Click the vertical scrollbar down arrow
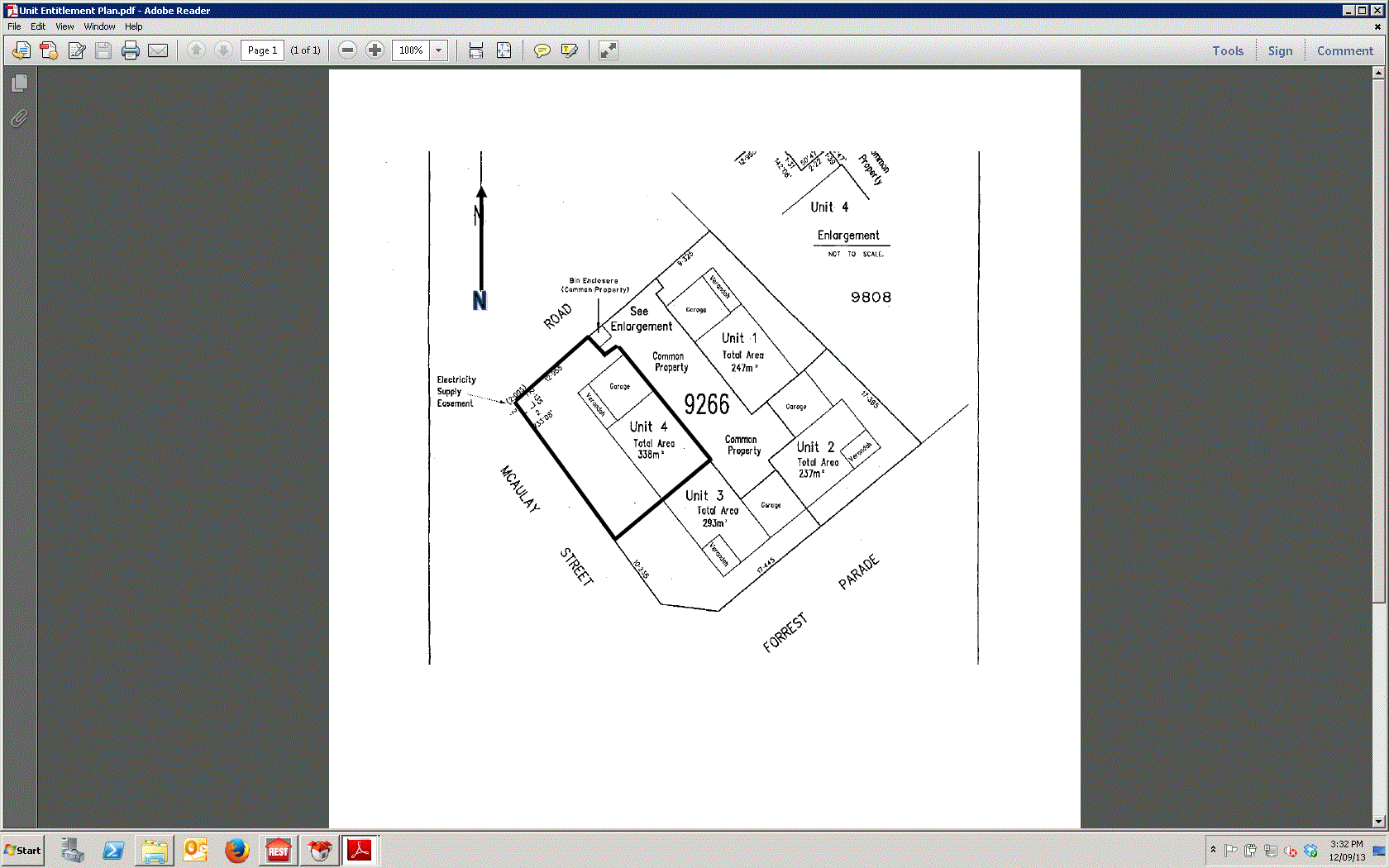The height and width of the screenshot is (868, 1389). pos(1377,821)
